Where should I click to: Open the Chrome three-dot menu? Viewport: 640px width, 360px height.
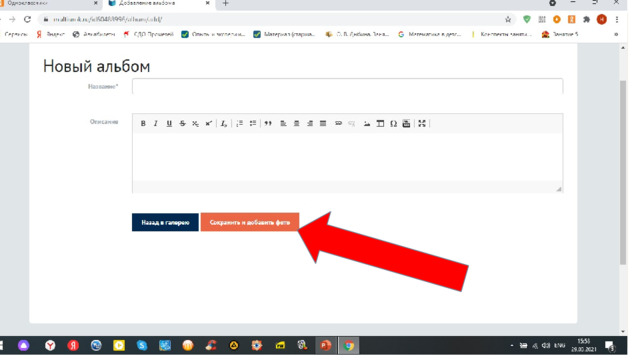(x=617, y=19)
